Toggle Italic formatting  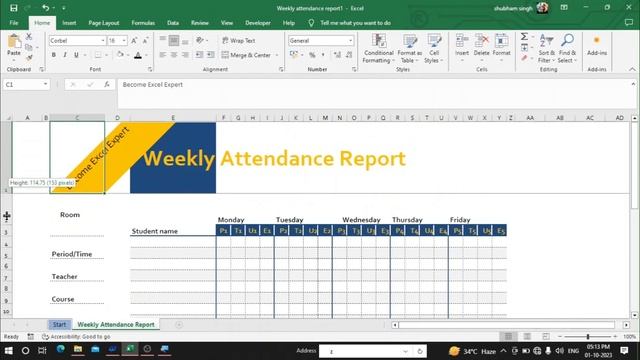click(65, 55)
